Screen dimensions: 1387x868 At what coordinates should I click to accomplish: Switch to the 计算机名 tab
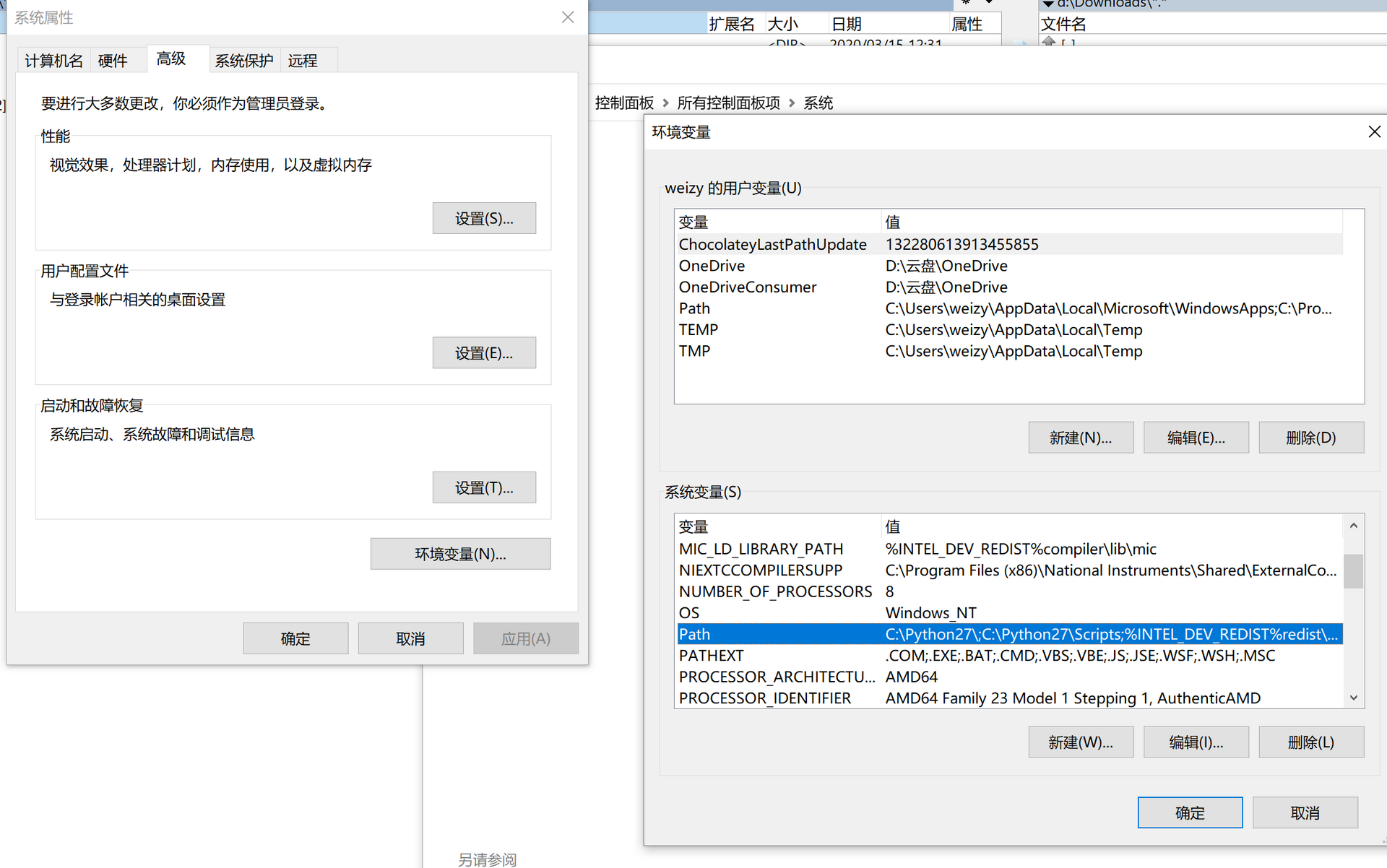point(53,61)
